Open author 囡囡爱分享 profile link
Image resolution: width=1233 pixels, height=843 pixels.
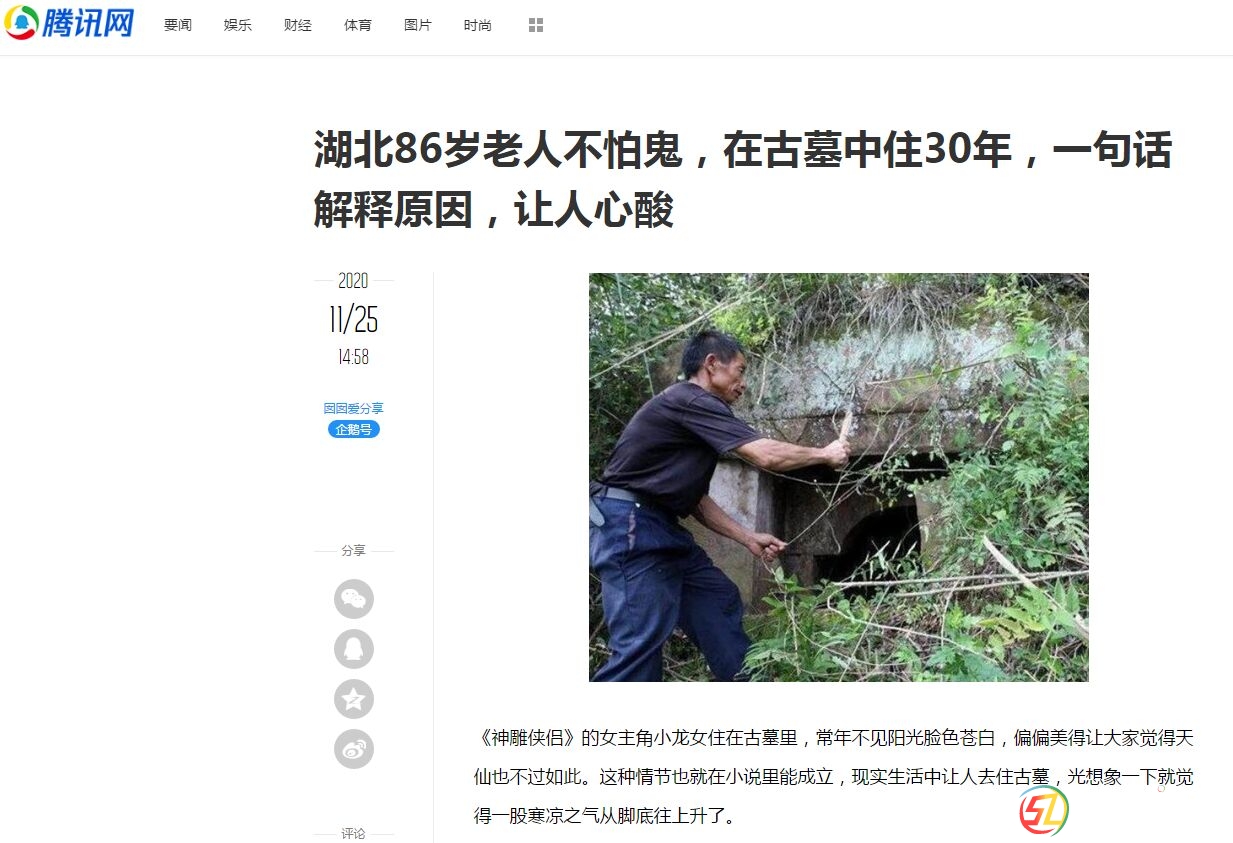coord(353,408)
